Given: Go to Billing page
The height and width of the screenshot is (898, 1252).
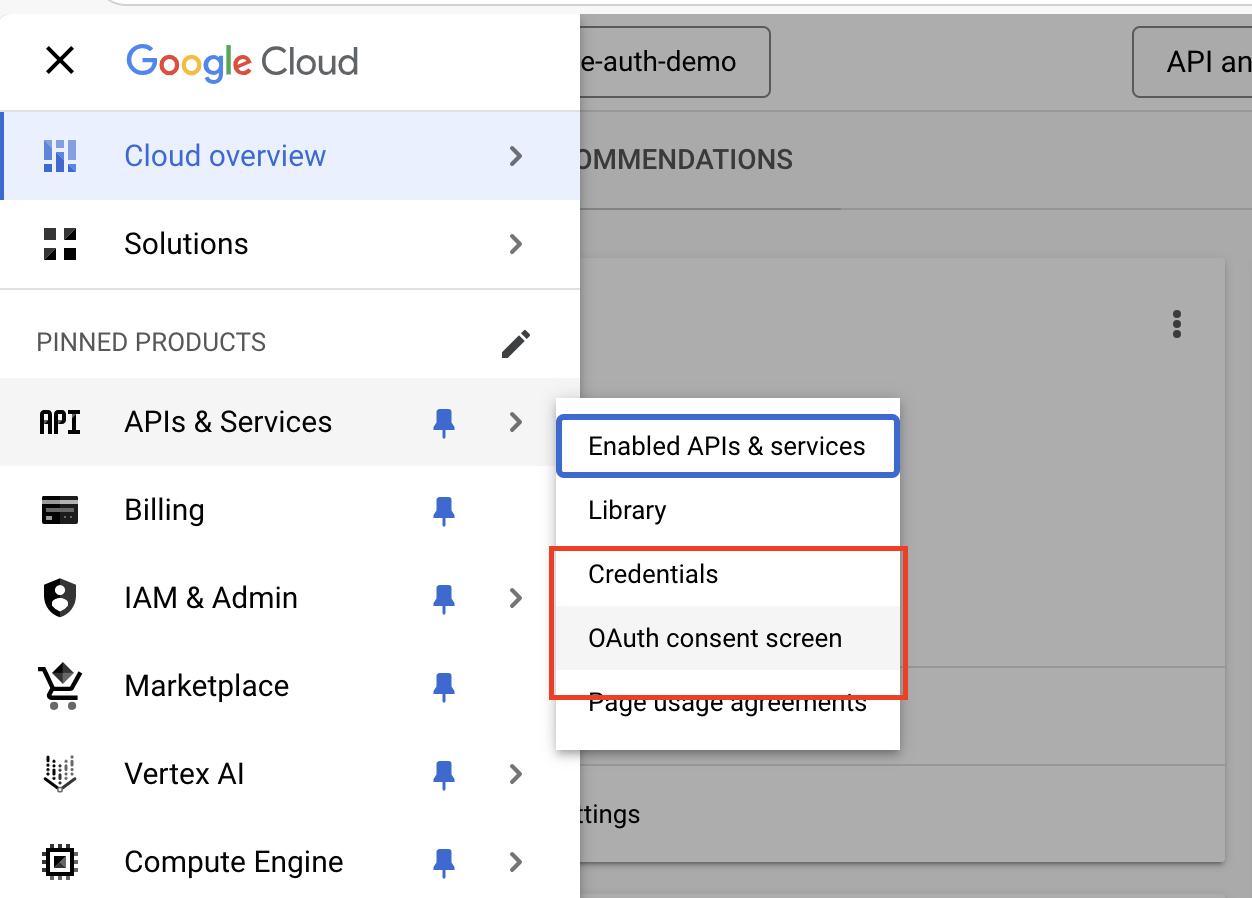Looking at the screenshot, I should point(290,510).
